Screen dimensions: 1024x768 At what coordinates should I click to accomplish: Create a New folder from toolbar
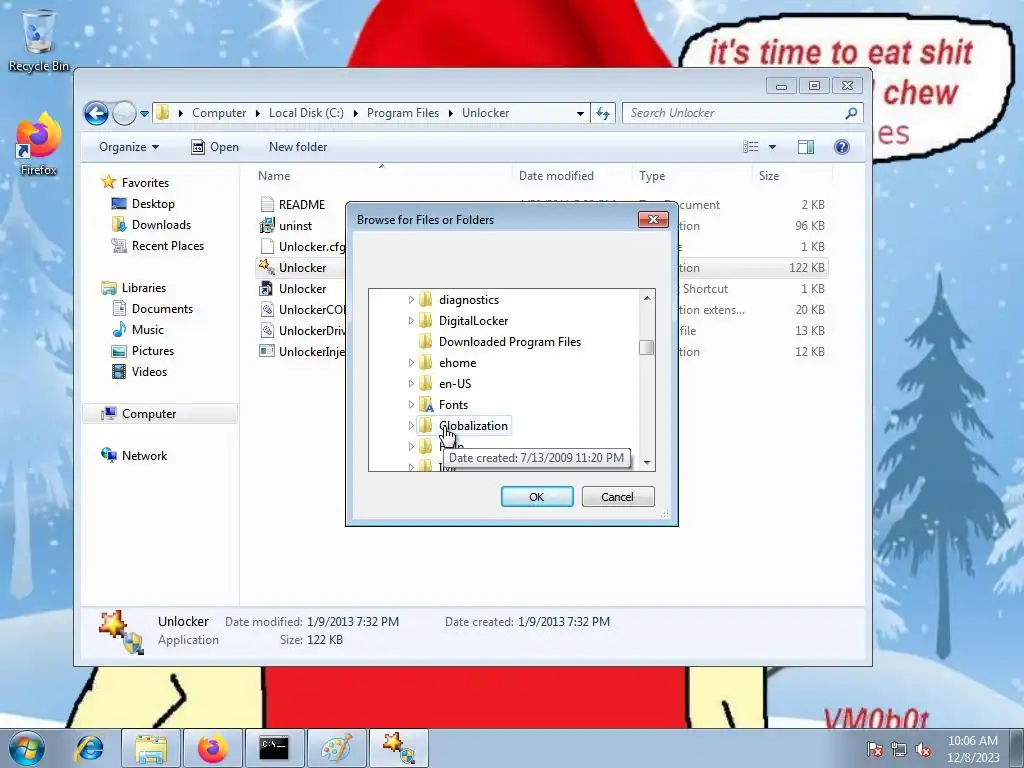click(x=298, y=147)
